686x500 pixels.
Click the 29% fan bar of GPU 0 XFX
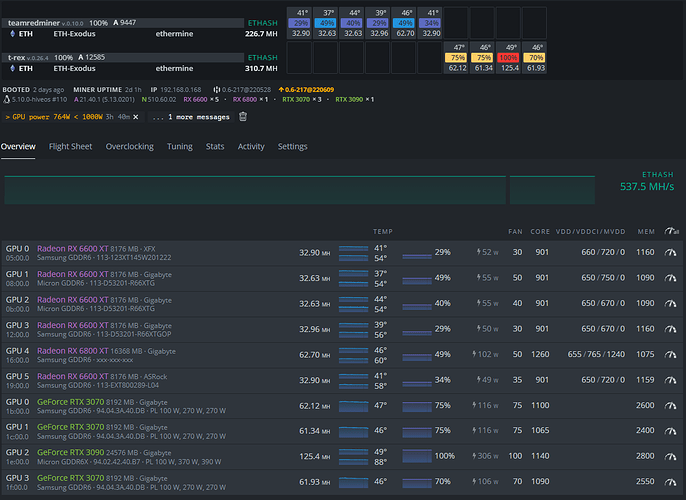point(417,255)
